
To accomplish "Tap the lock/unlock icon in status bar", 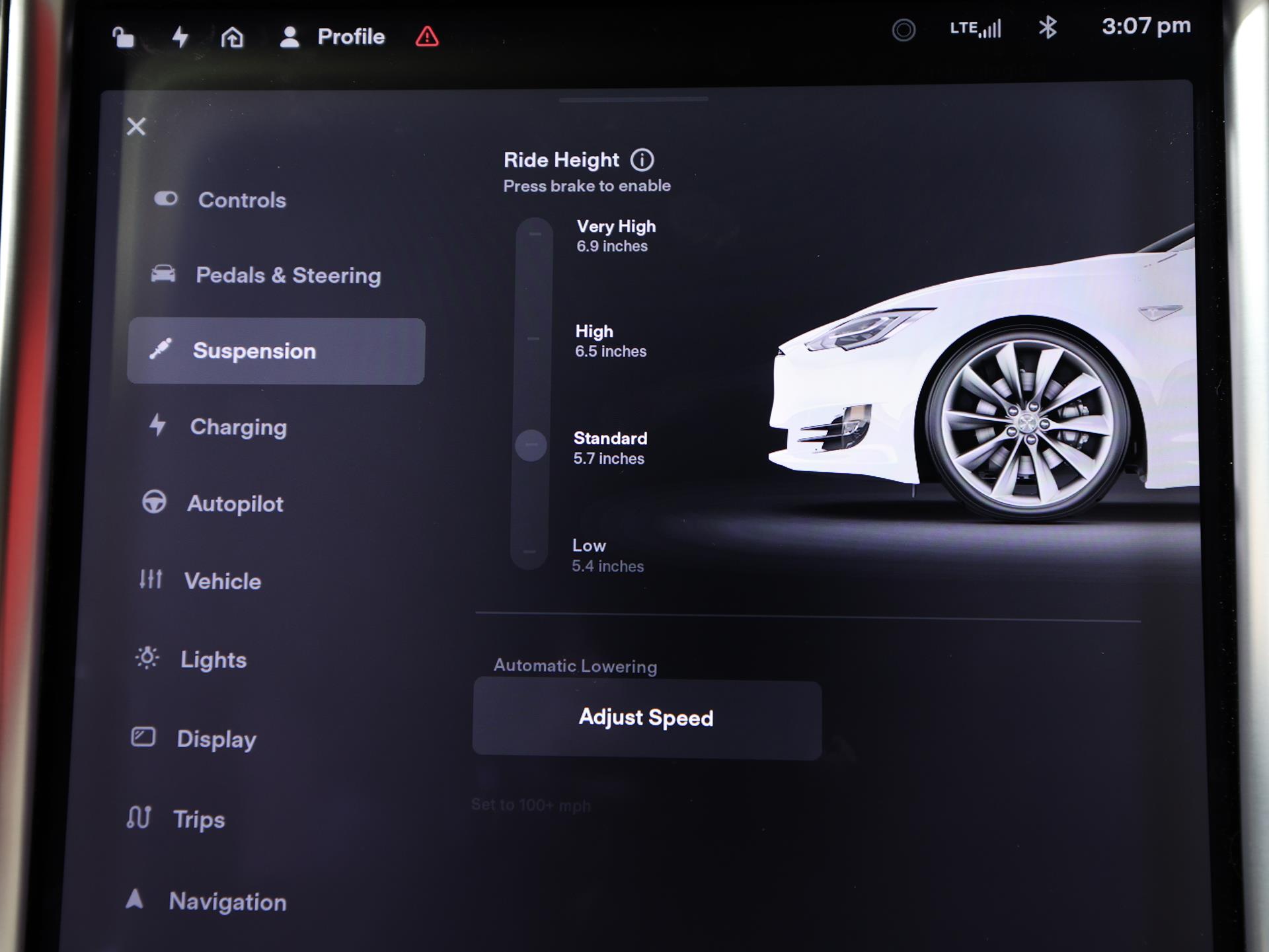I will (124, 38).
